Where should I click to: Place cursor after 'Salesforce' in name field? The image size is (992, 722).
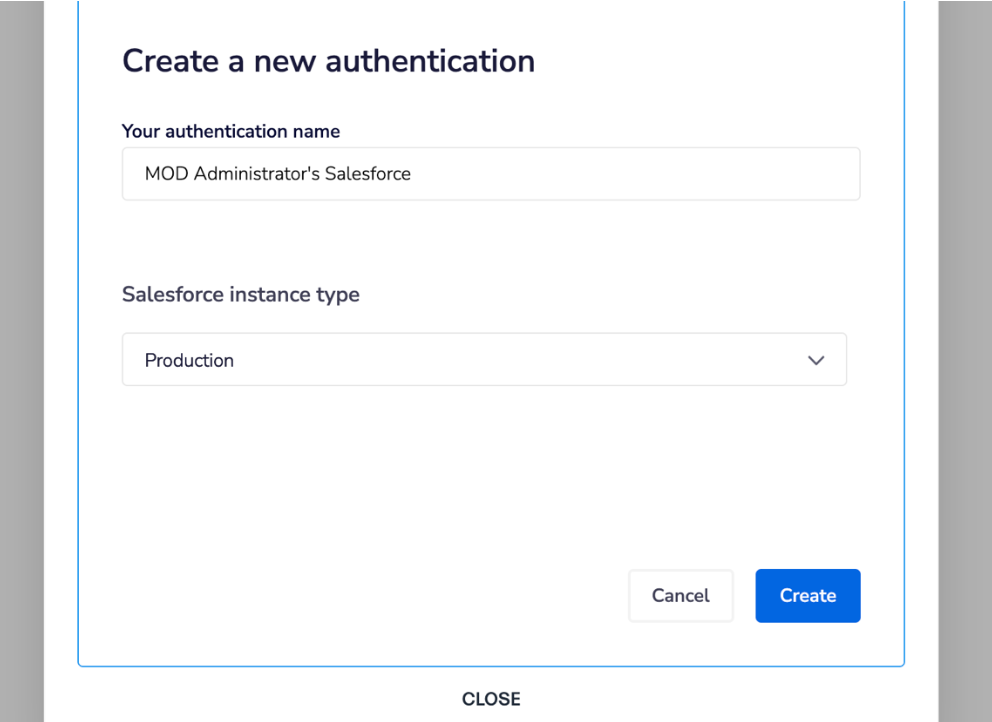(412, 174)
